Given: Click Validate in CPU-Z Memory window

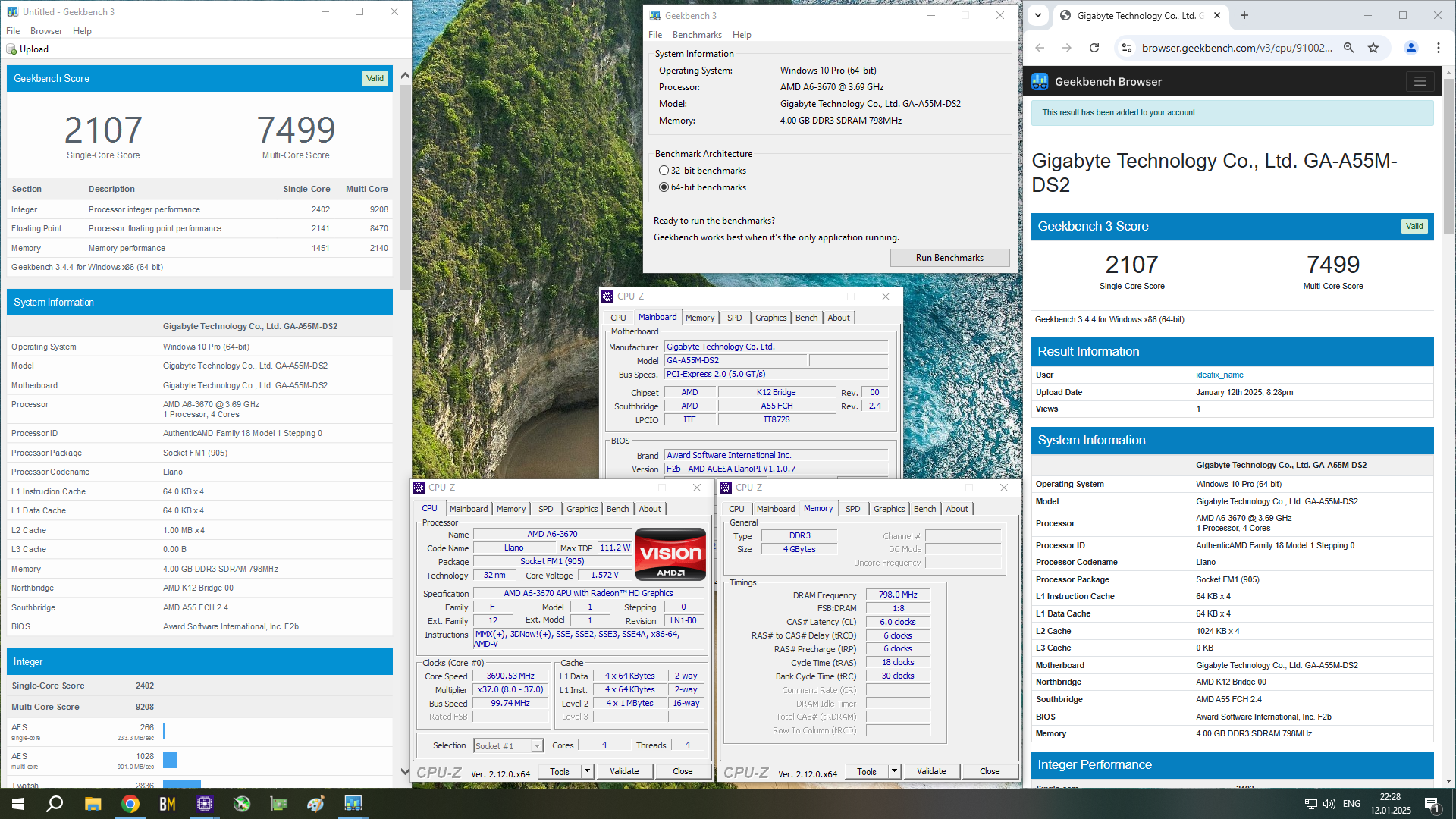Looking at the screenshot, I should [931, 771].
